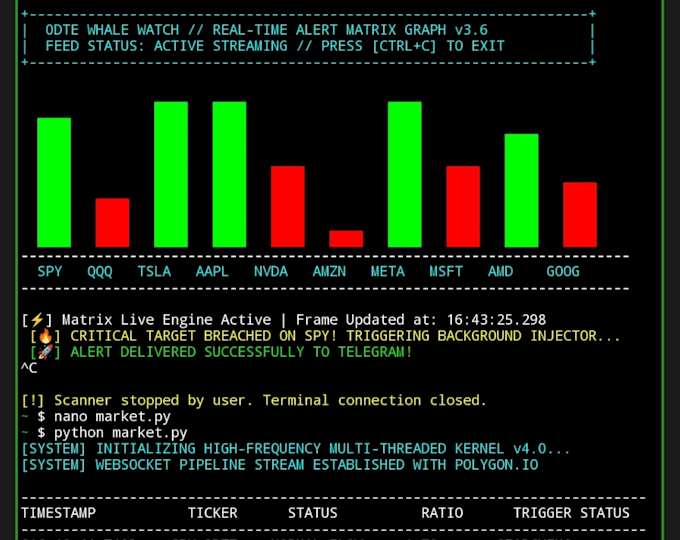This screenshot has height=540, width=680.
Task: Click the GOOG ticker label
Action: pos(563,272)
